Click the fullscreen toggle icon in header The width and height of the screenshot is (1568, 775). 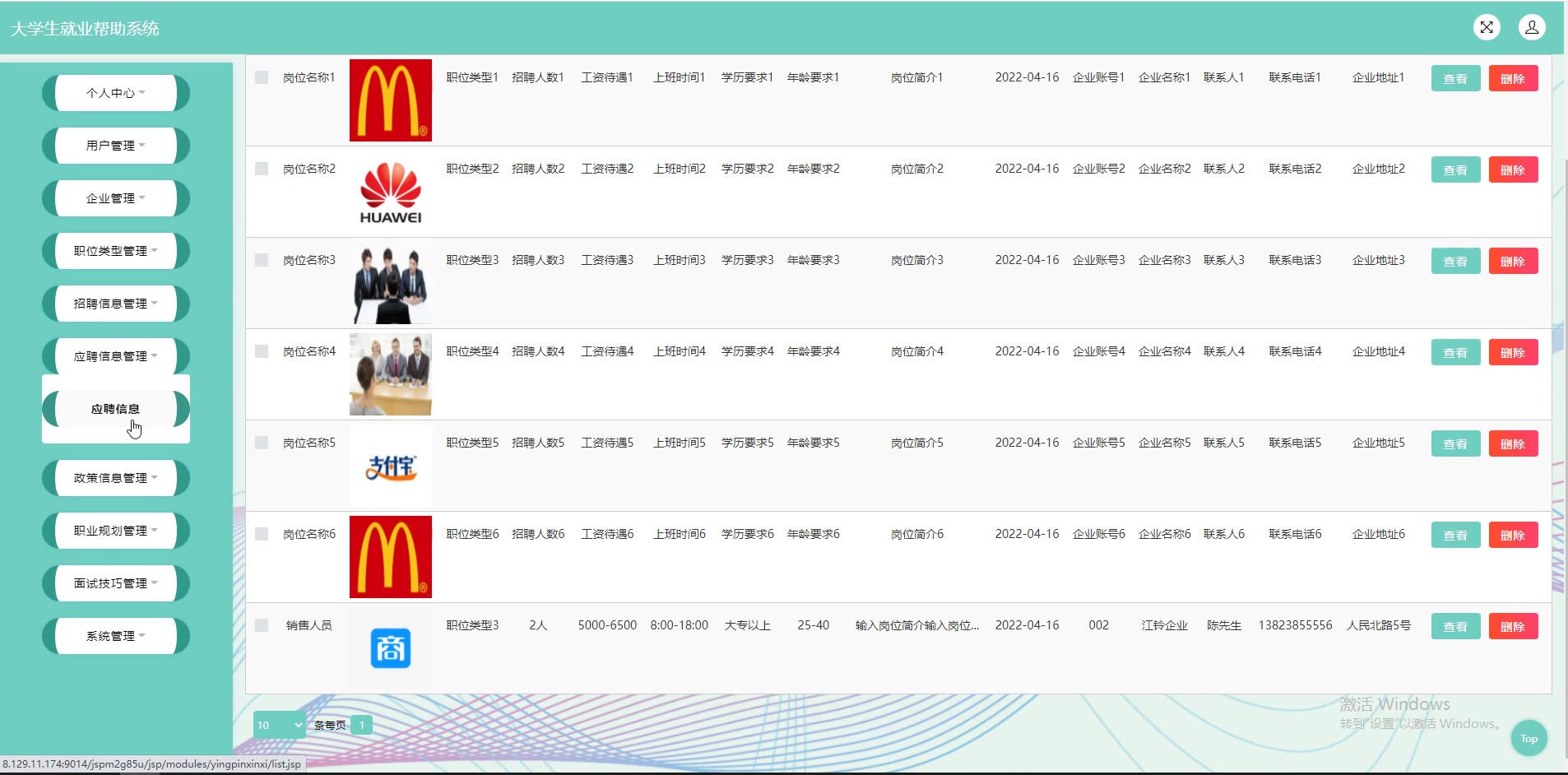click(1487, 27)
